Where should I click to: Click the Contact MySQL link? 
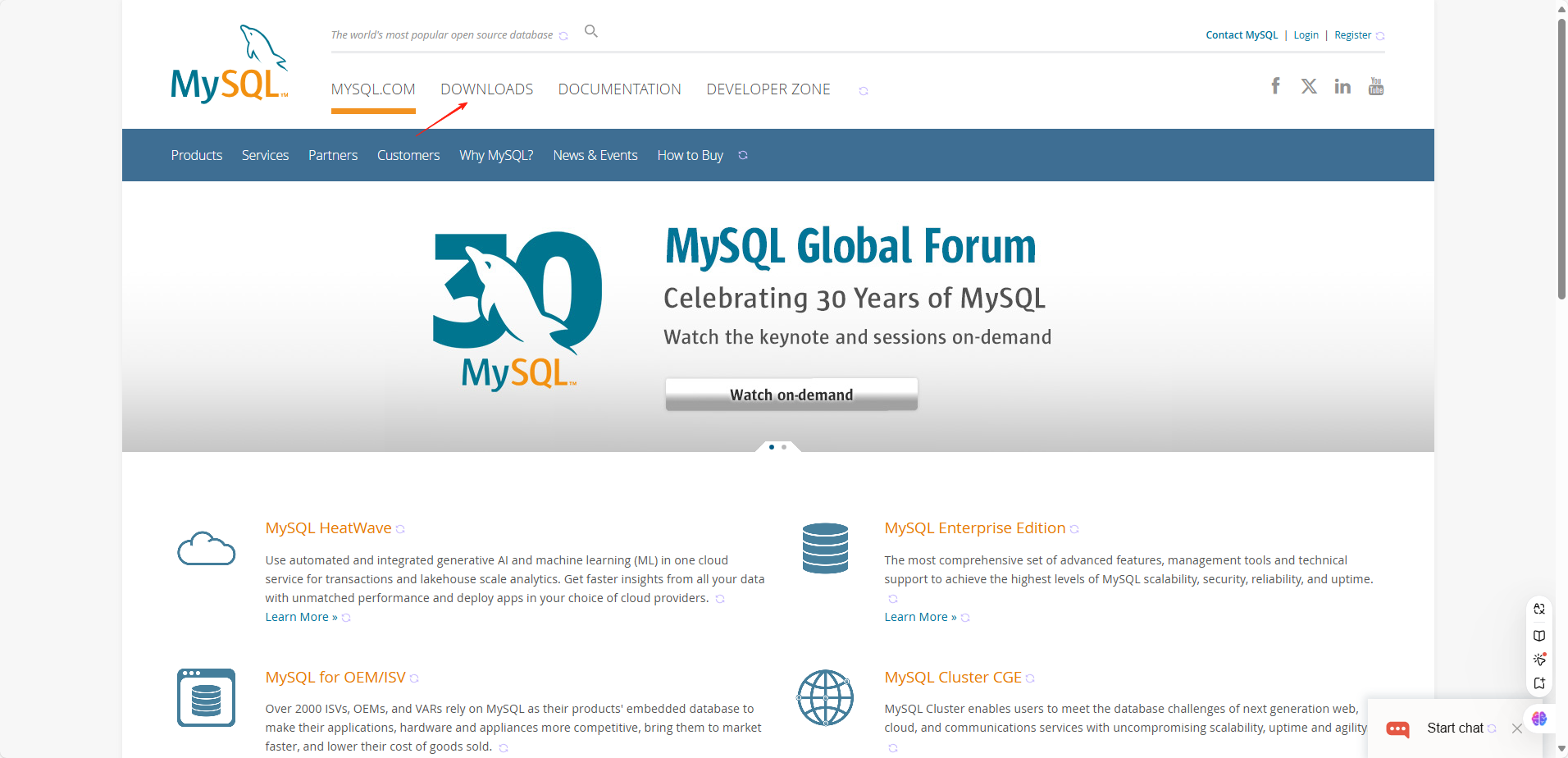pos(1242,35)
